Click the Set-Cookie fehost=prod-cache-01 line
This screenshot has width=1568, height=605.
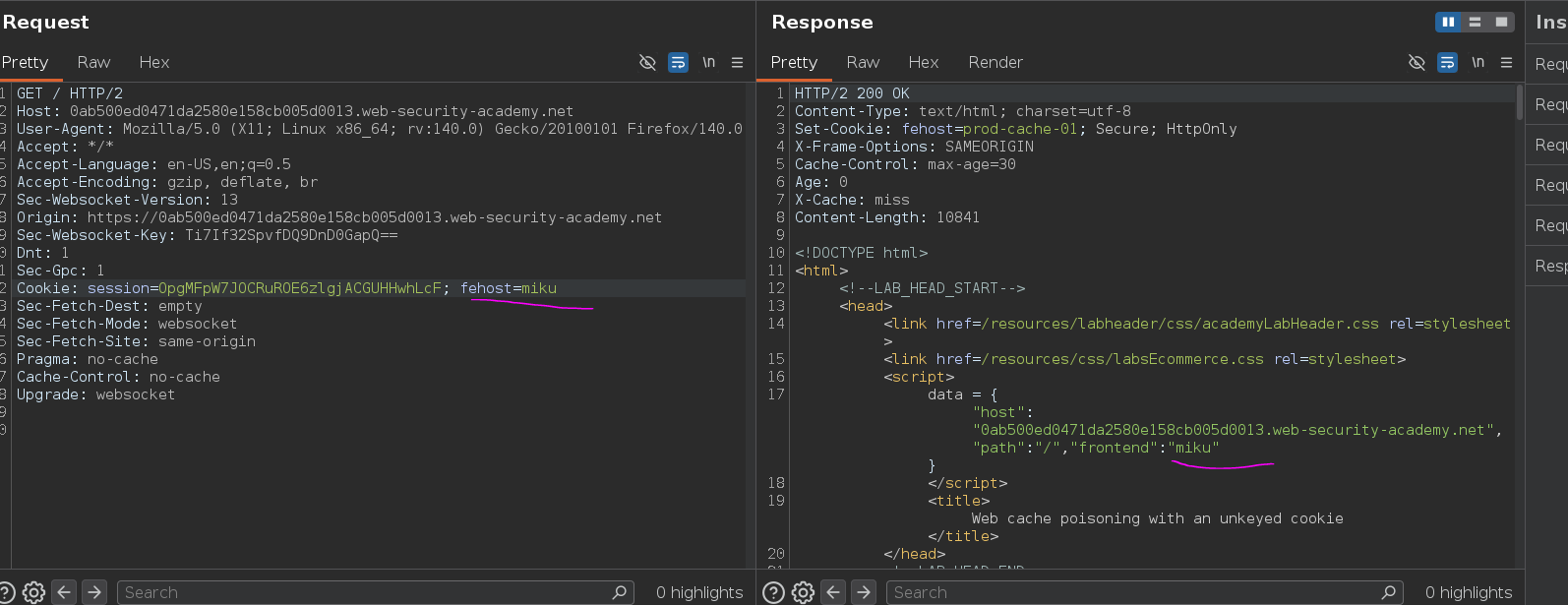[x=1016, y=129]
